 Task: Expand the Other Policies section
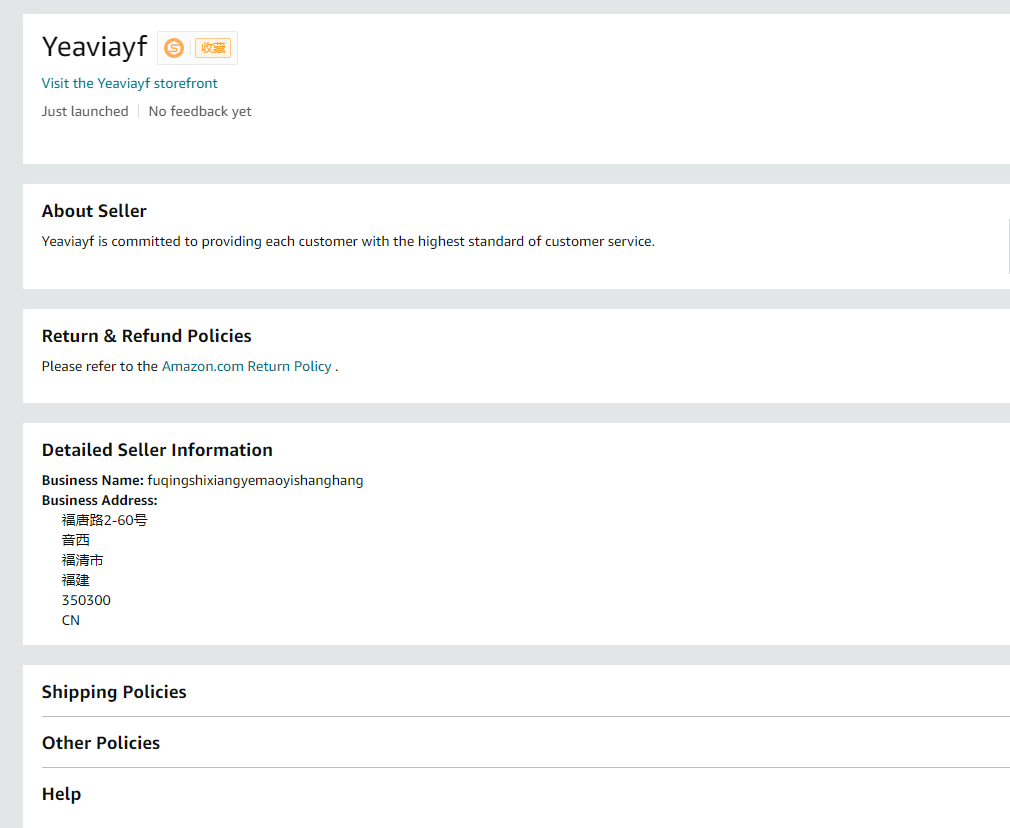(x=101, y=743)
